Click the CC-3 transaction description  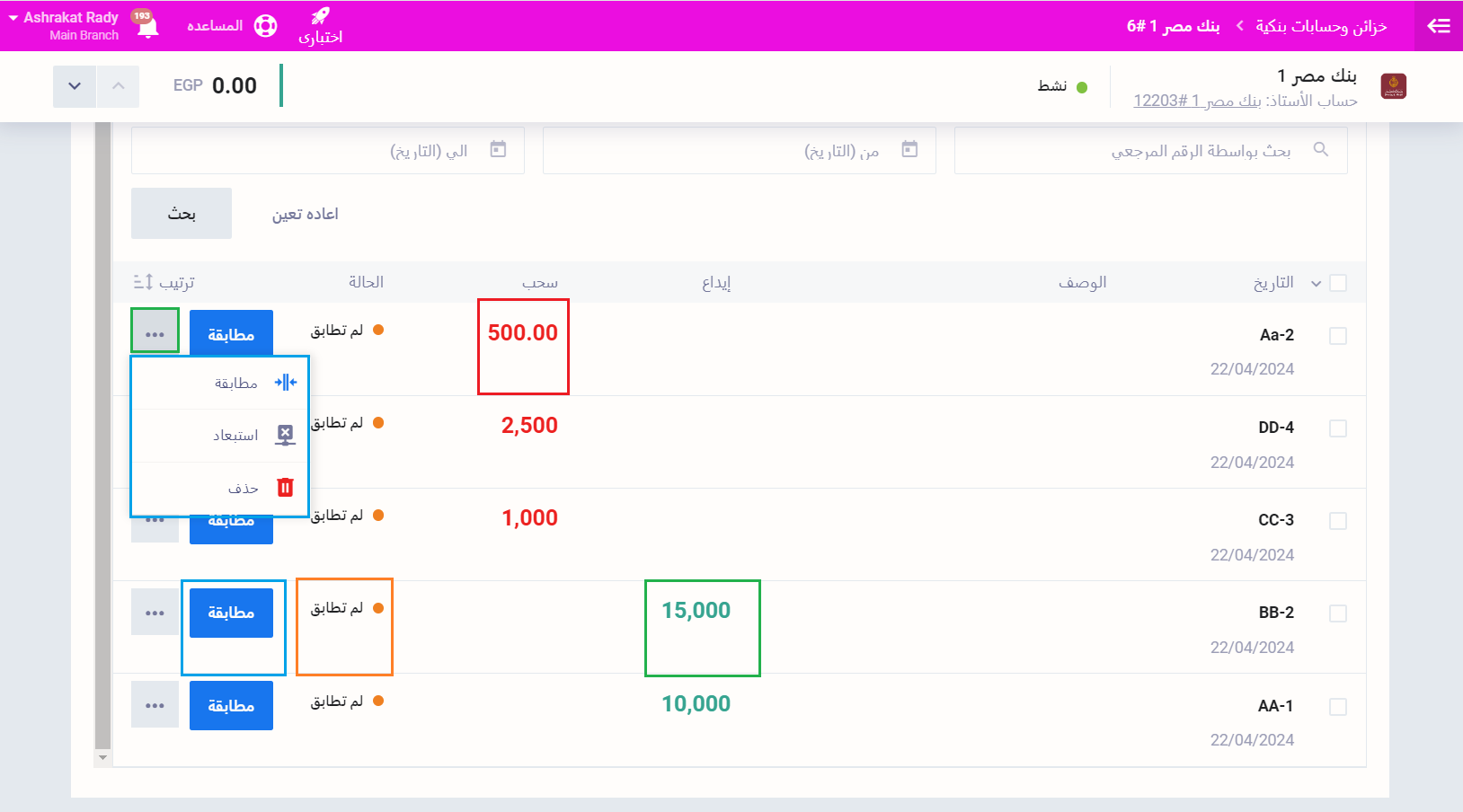tap(1276, 520)
